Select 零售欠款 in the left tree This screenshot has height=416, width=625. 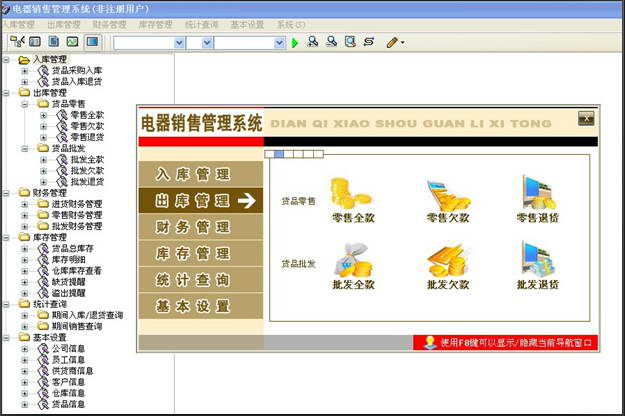(x=87, y=126)
